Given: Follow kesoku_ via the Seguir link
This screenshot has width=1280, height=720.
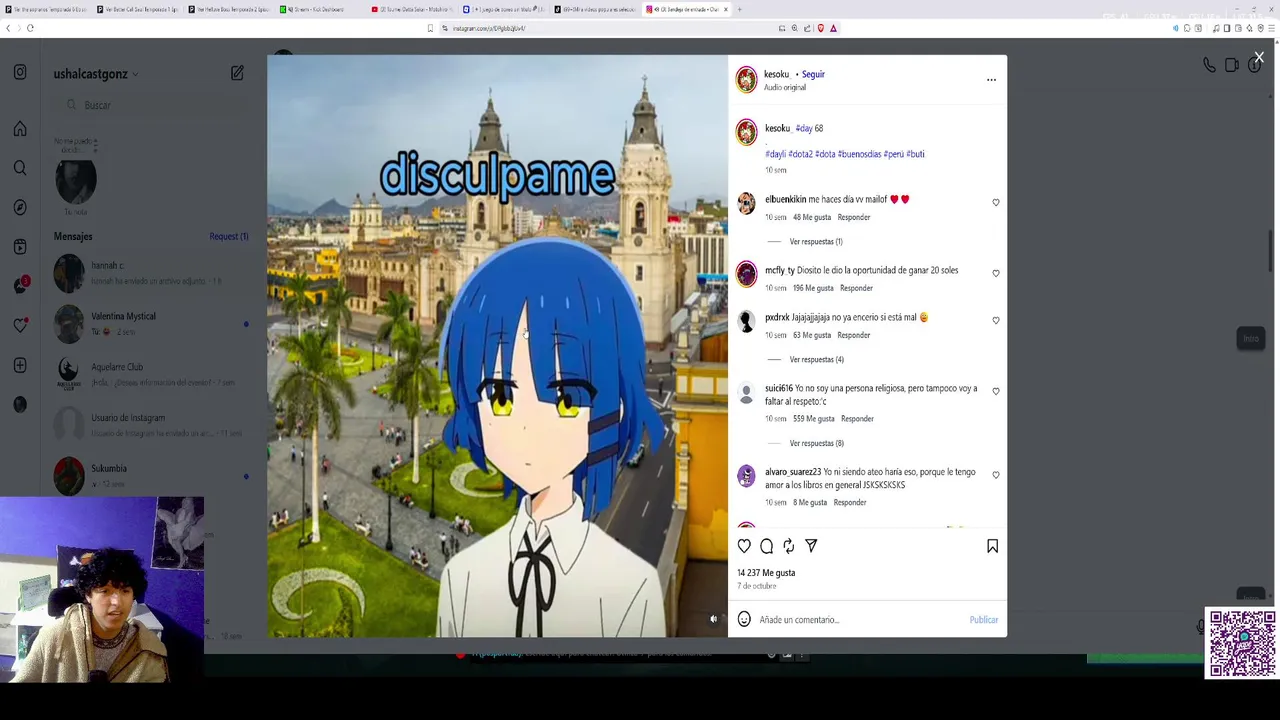Looking at the screenshot, I should point(813,74).
